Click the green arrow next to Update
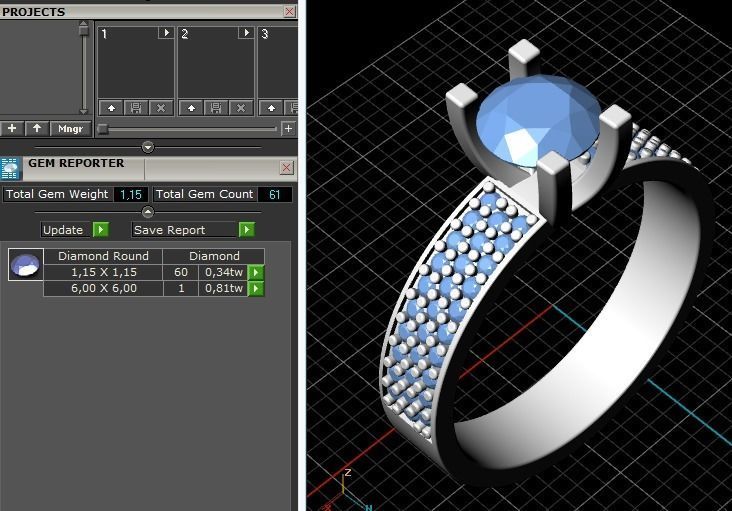Viewport: 732px width, 511px height. [x=101, y=230]
